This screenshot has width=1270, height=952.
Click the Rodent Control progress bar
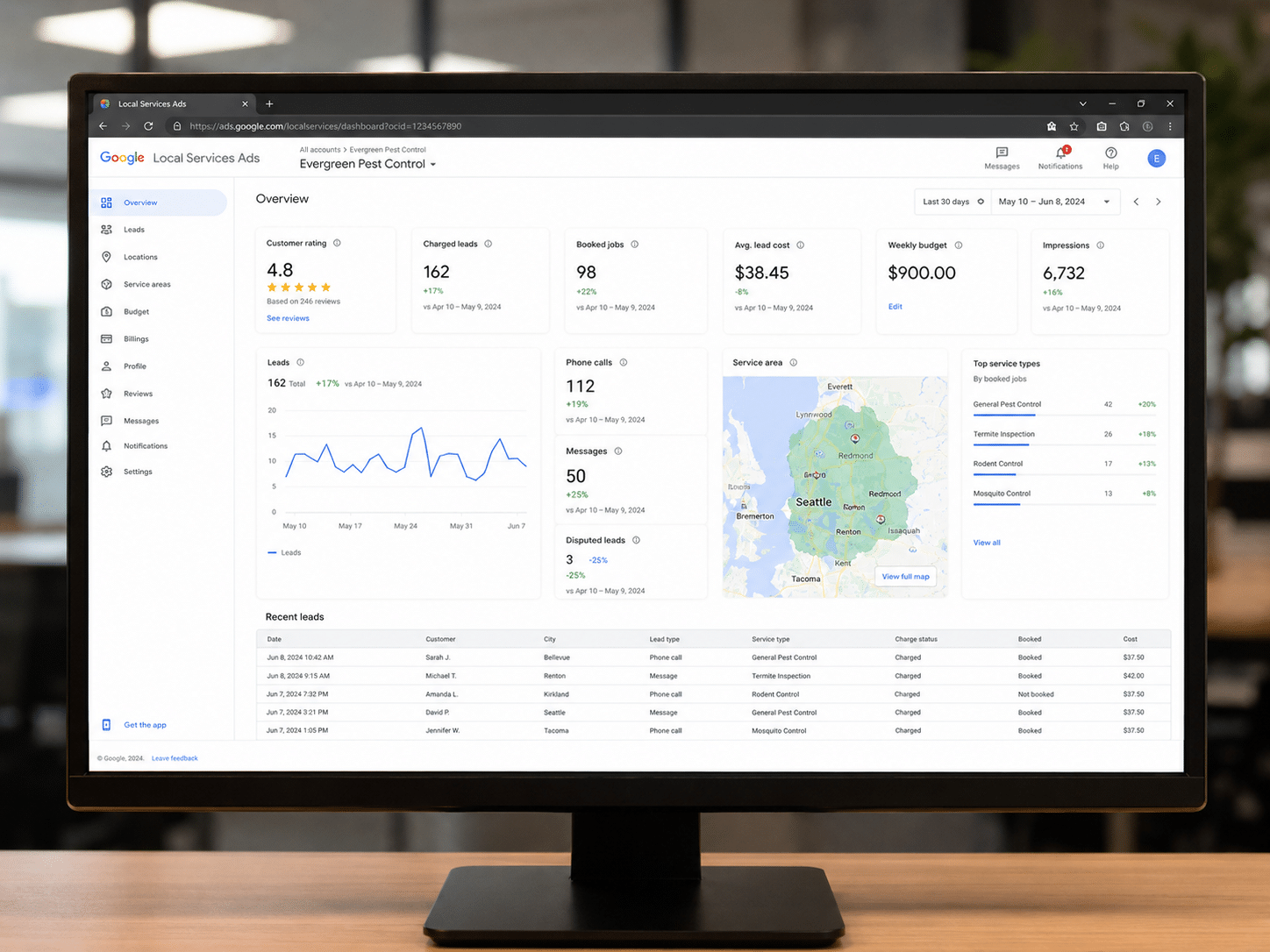coord(1065,474)
